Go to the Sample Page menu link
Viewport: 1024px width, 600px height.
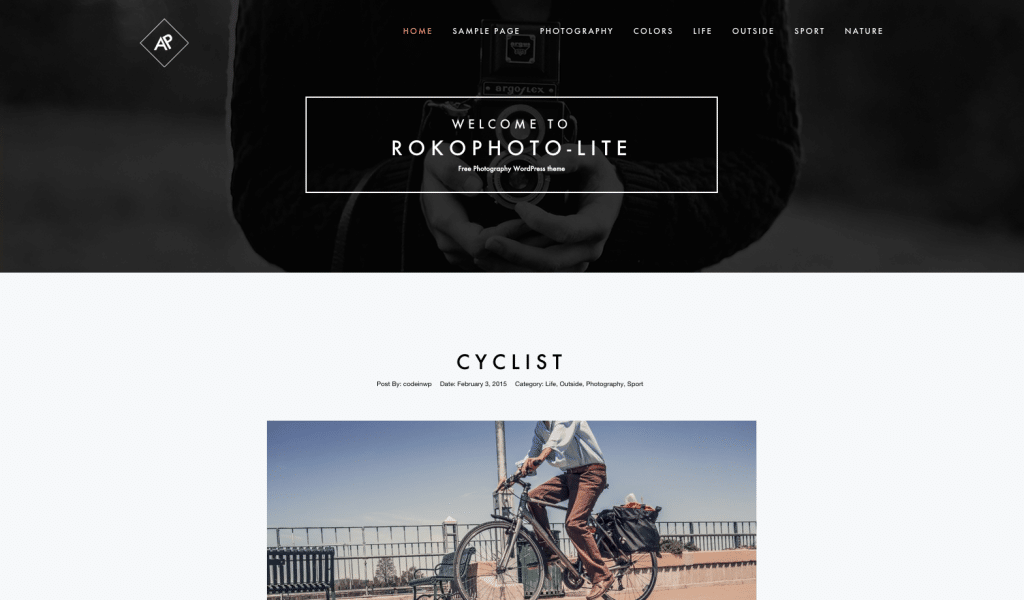tap(486, 31)
